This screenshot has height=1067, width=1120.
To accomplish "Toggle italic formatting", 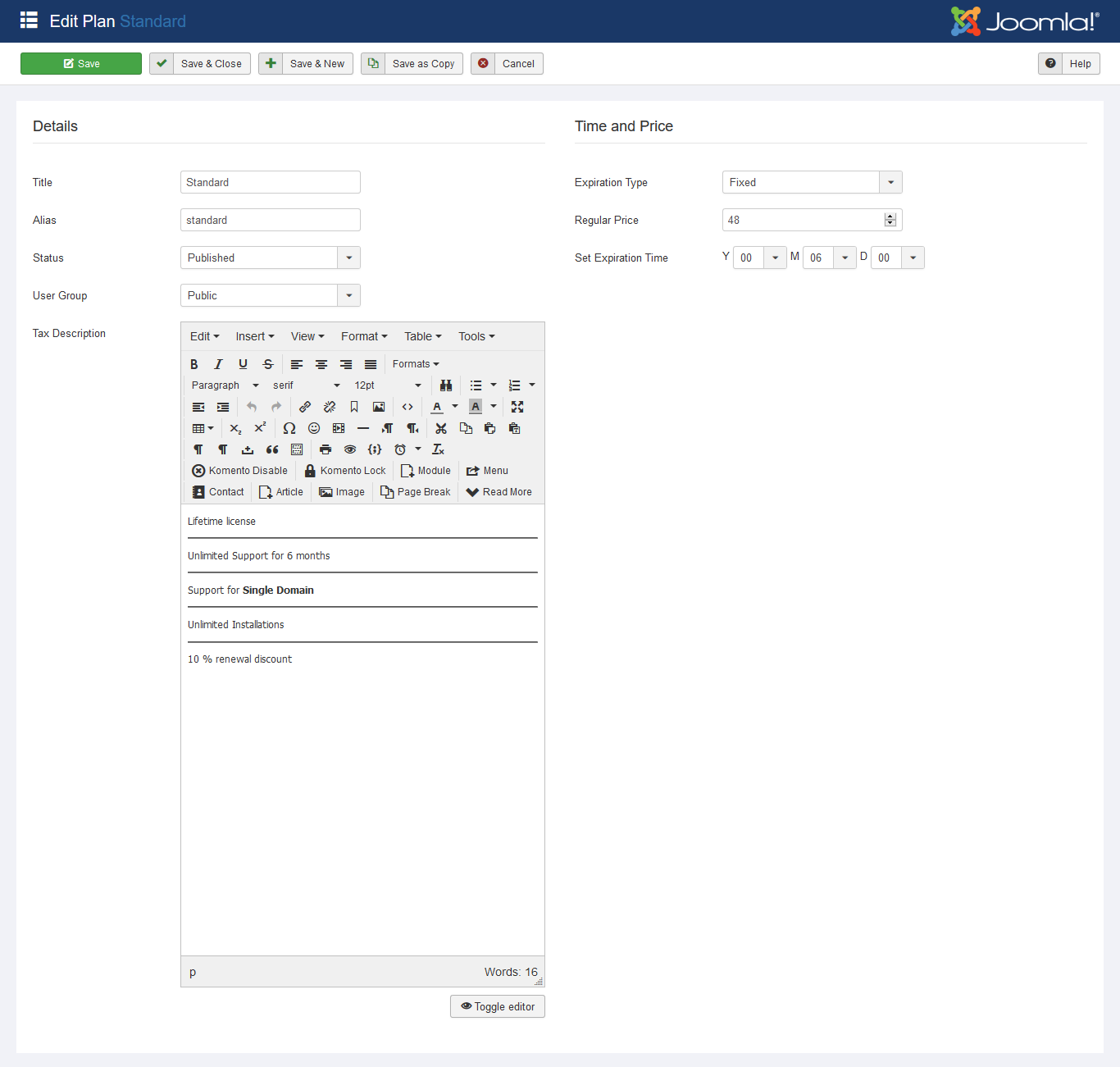I will [219, 364].
